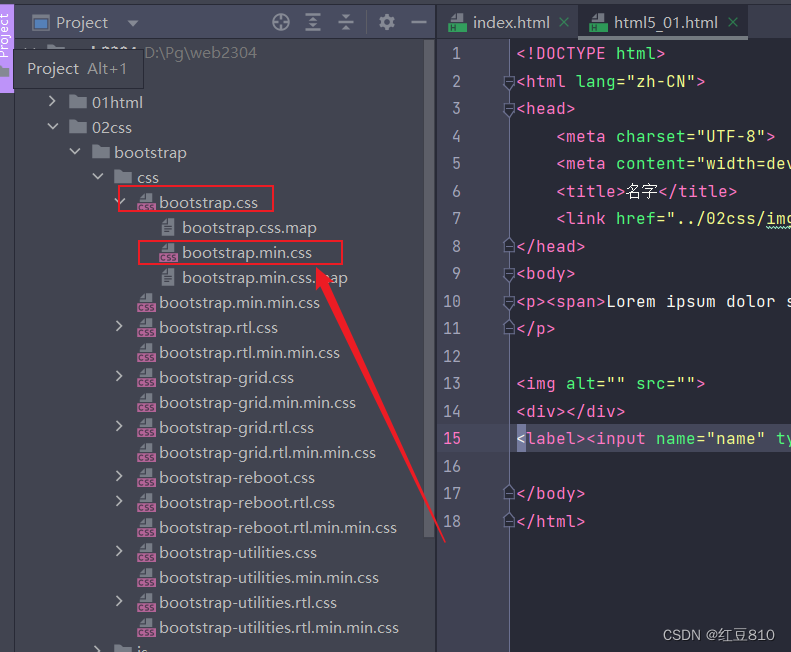Select bootstrap-reboot.css file name

pyautogui.click(x=237, y=477)
